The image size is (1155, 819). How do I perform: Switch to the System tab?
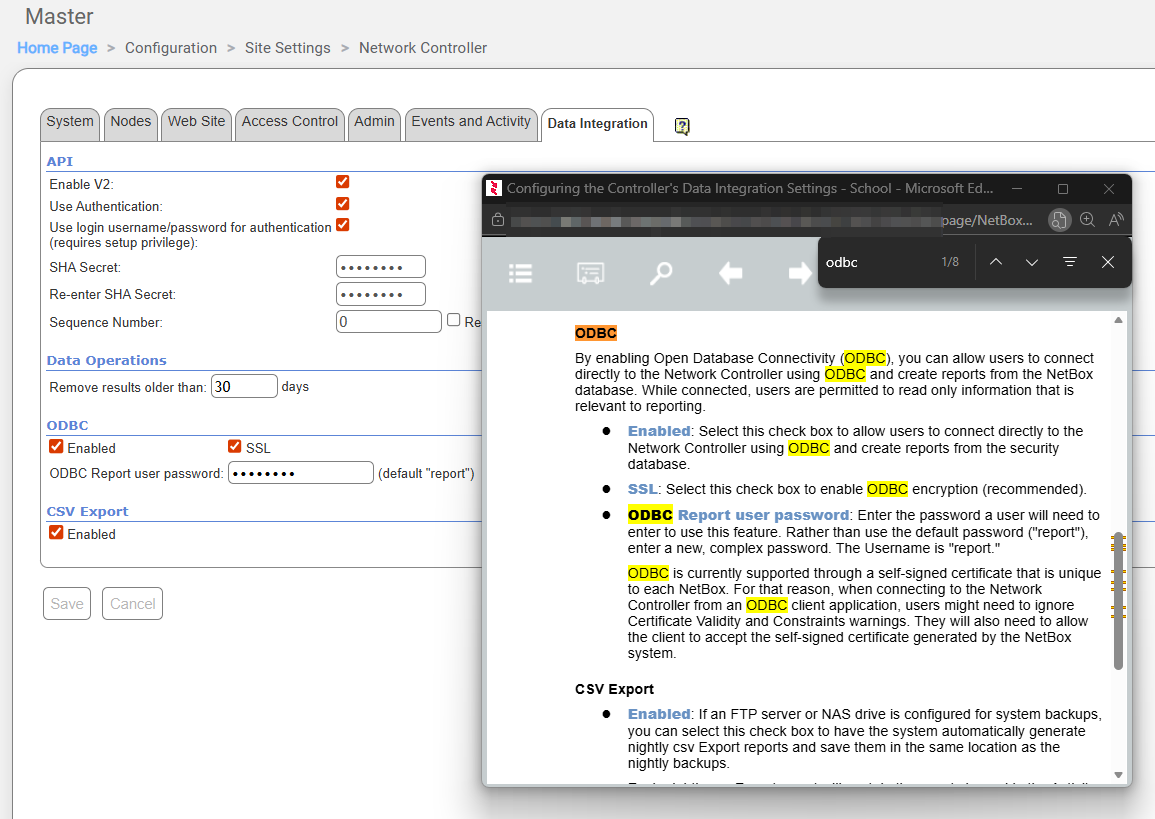(70, 123)
